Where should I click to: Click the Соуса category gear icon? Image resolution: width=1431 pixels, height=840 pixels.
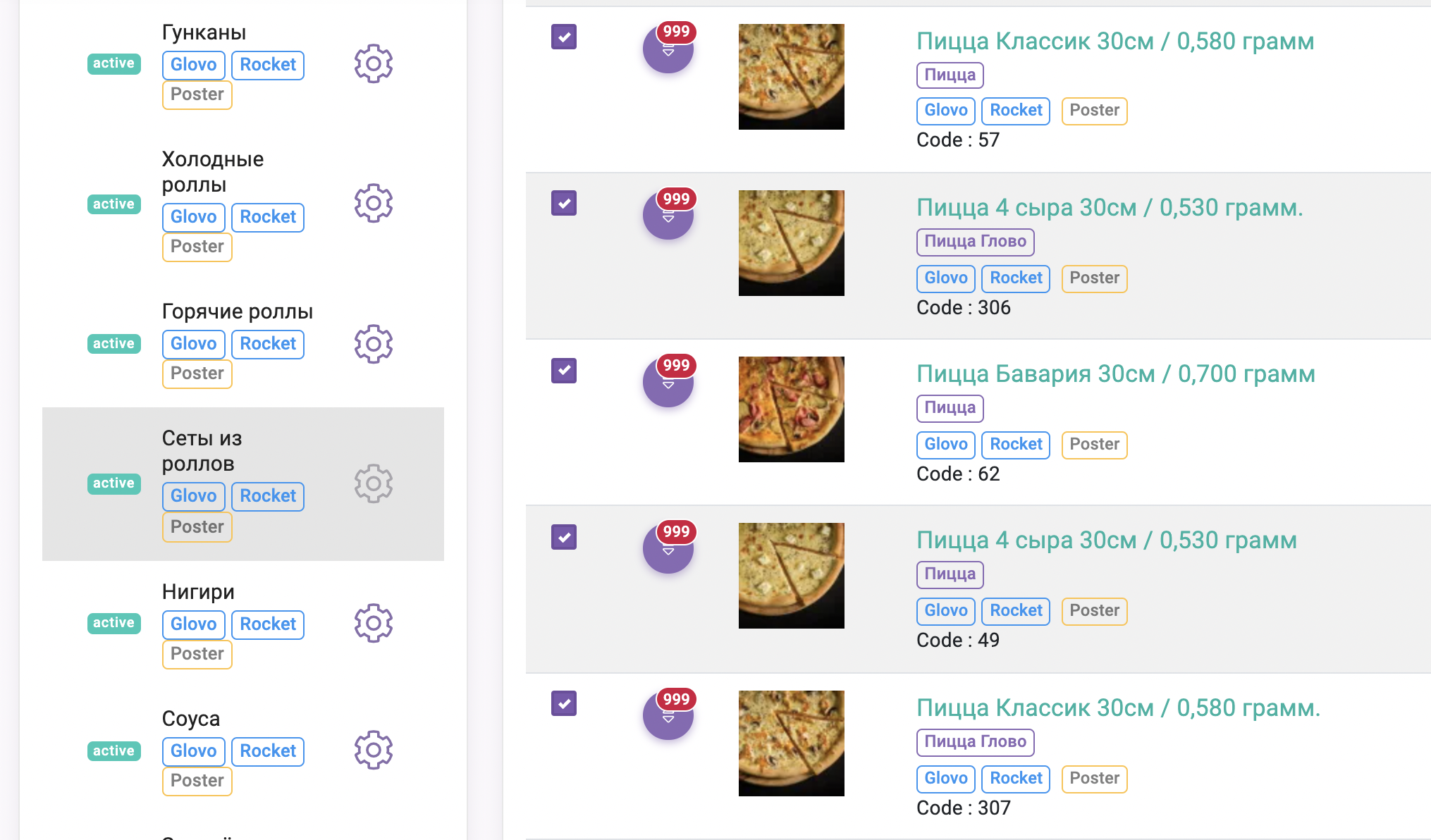[373, 750]
